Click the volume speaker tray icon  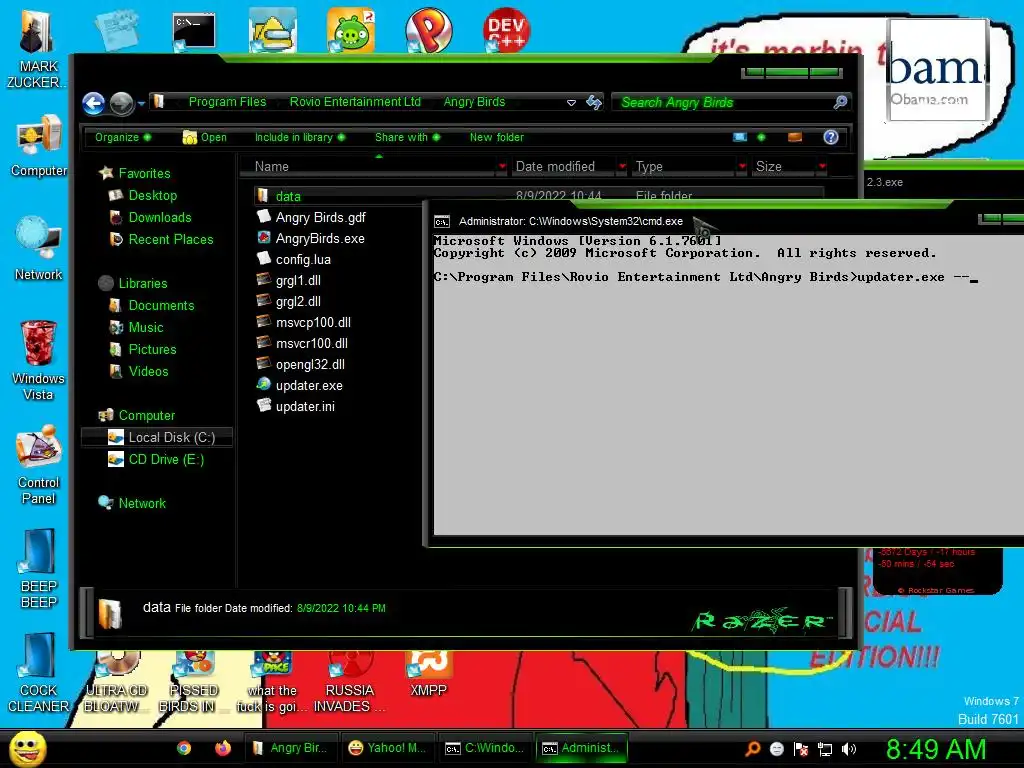click(x=849, y=749)
